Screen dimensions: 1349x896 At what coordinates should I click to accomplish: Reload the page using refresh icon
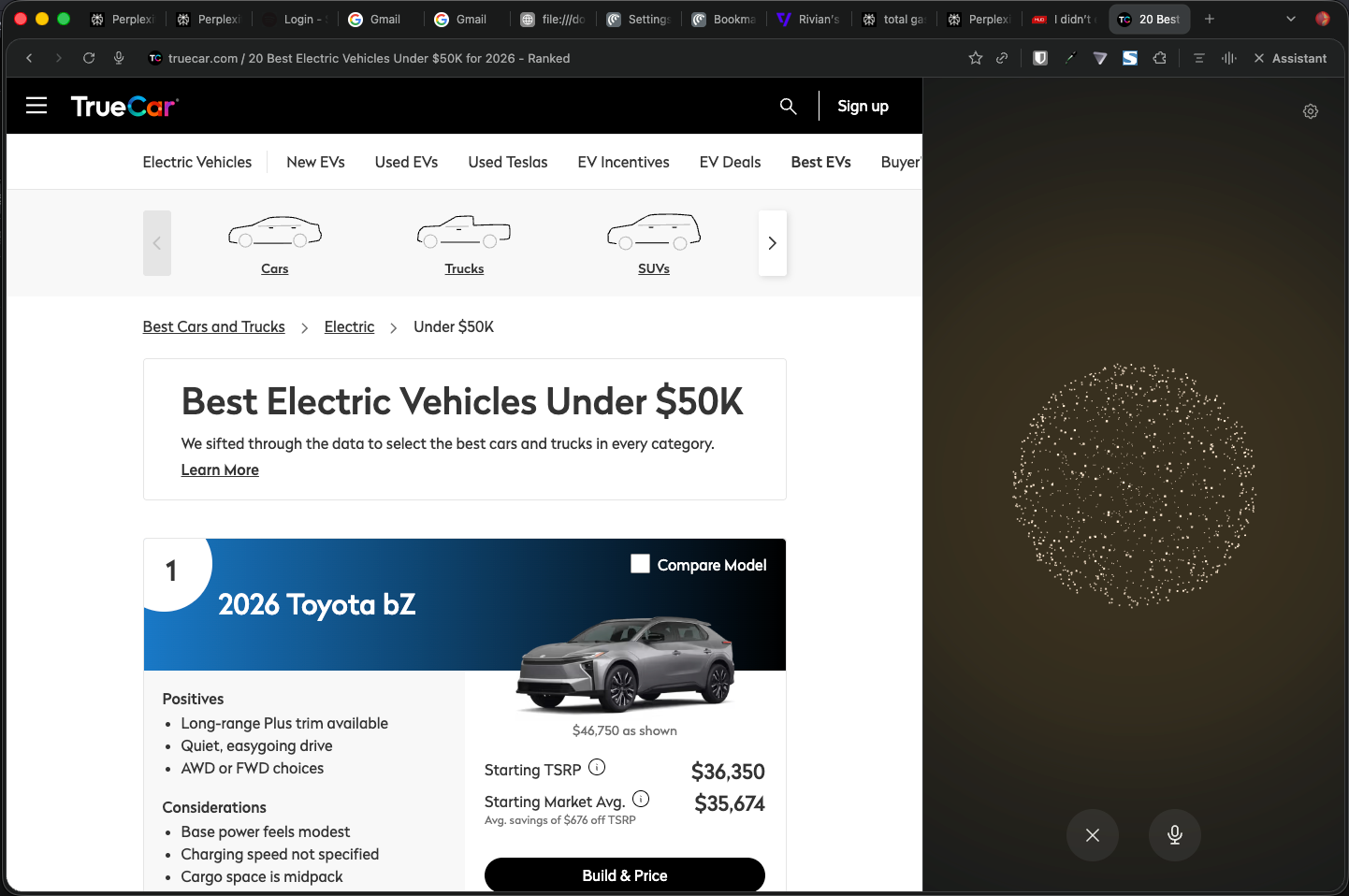89,58
